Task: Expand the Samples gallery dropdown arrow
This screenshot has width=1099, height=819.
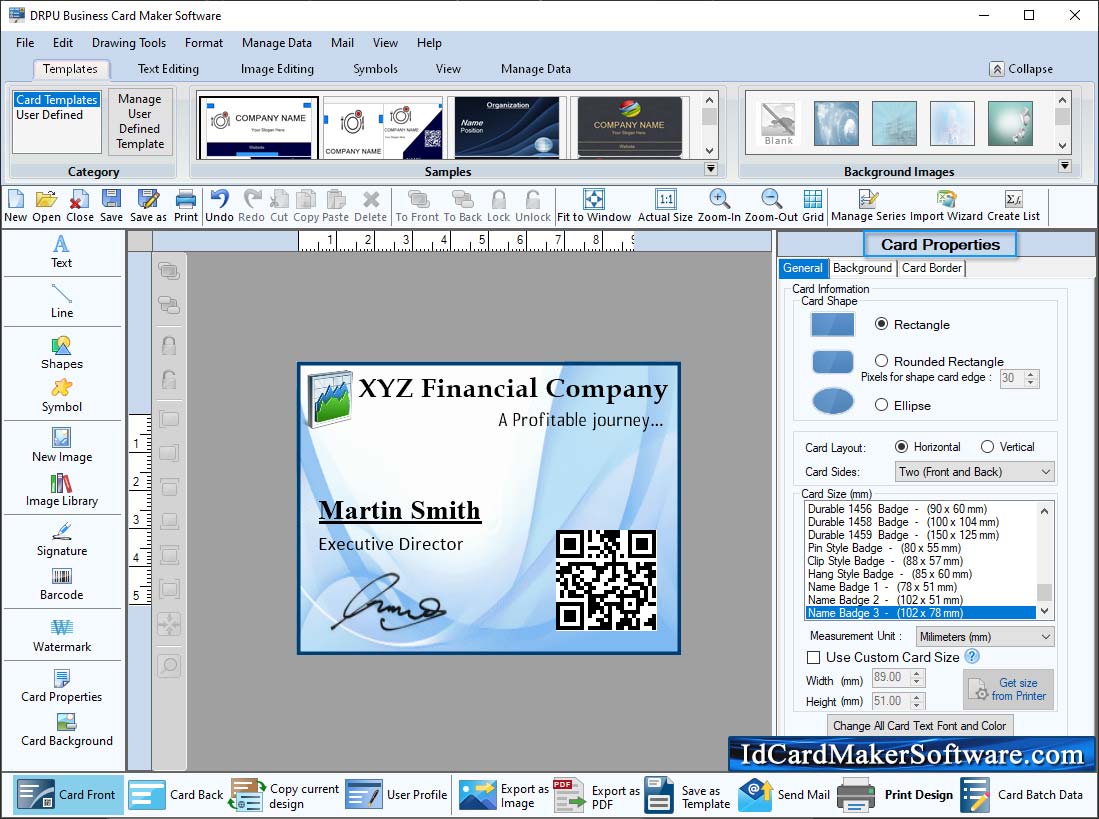Action: (711, 169)
